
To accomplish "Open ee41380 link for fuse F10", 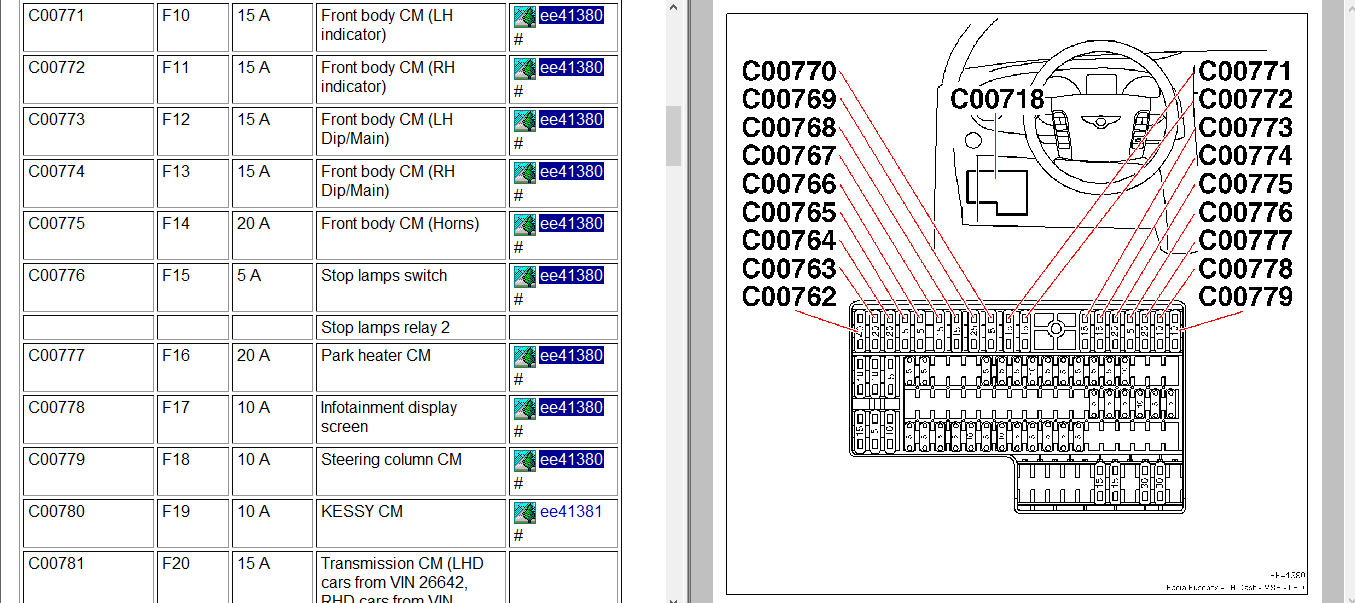I will click(571, 16).
